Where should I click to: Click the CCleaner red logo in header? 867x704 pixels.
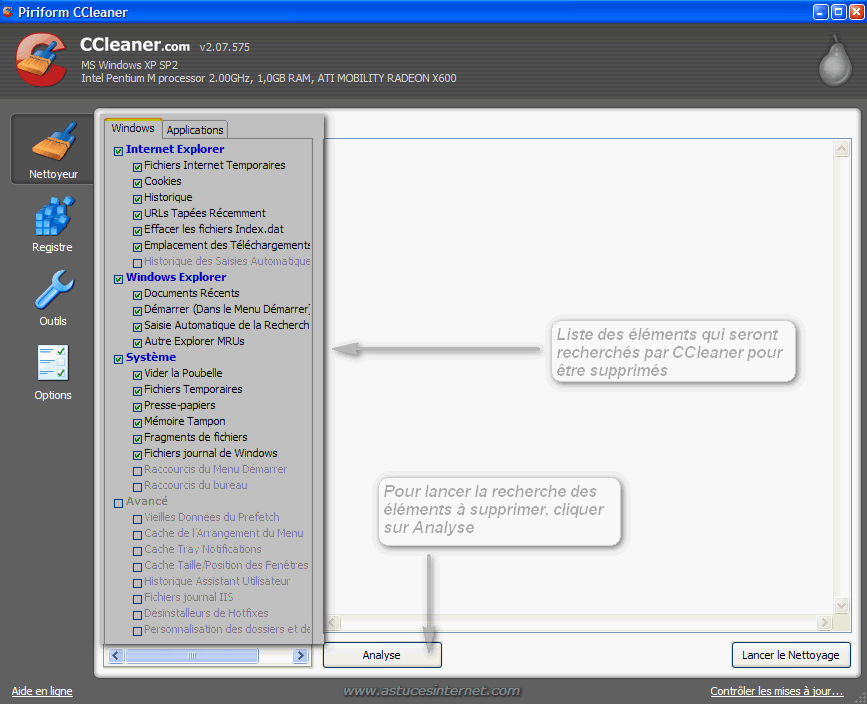(41, 59)
